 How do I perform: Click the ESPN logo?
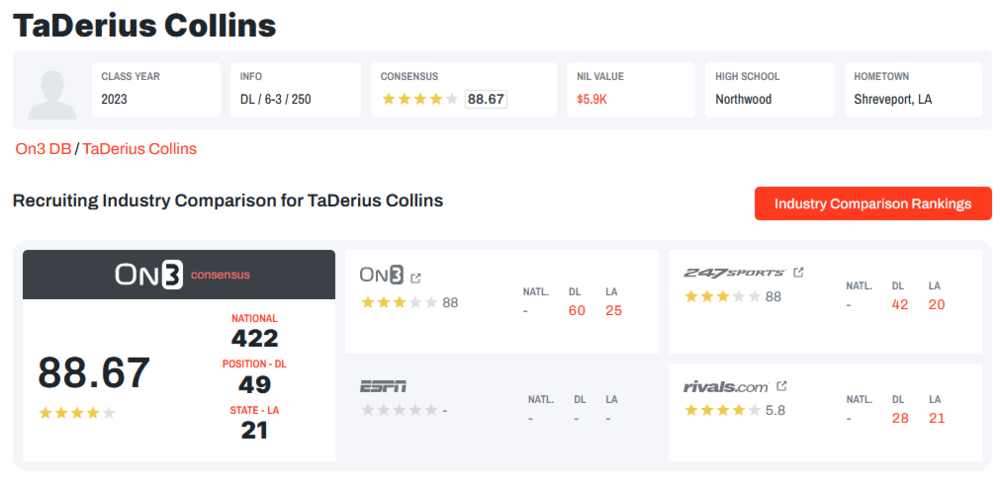pyautogui.click(x=383, y=386)
